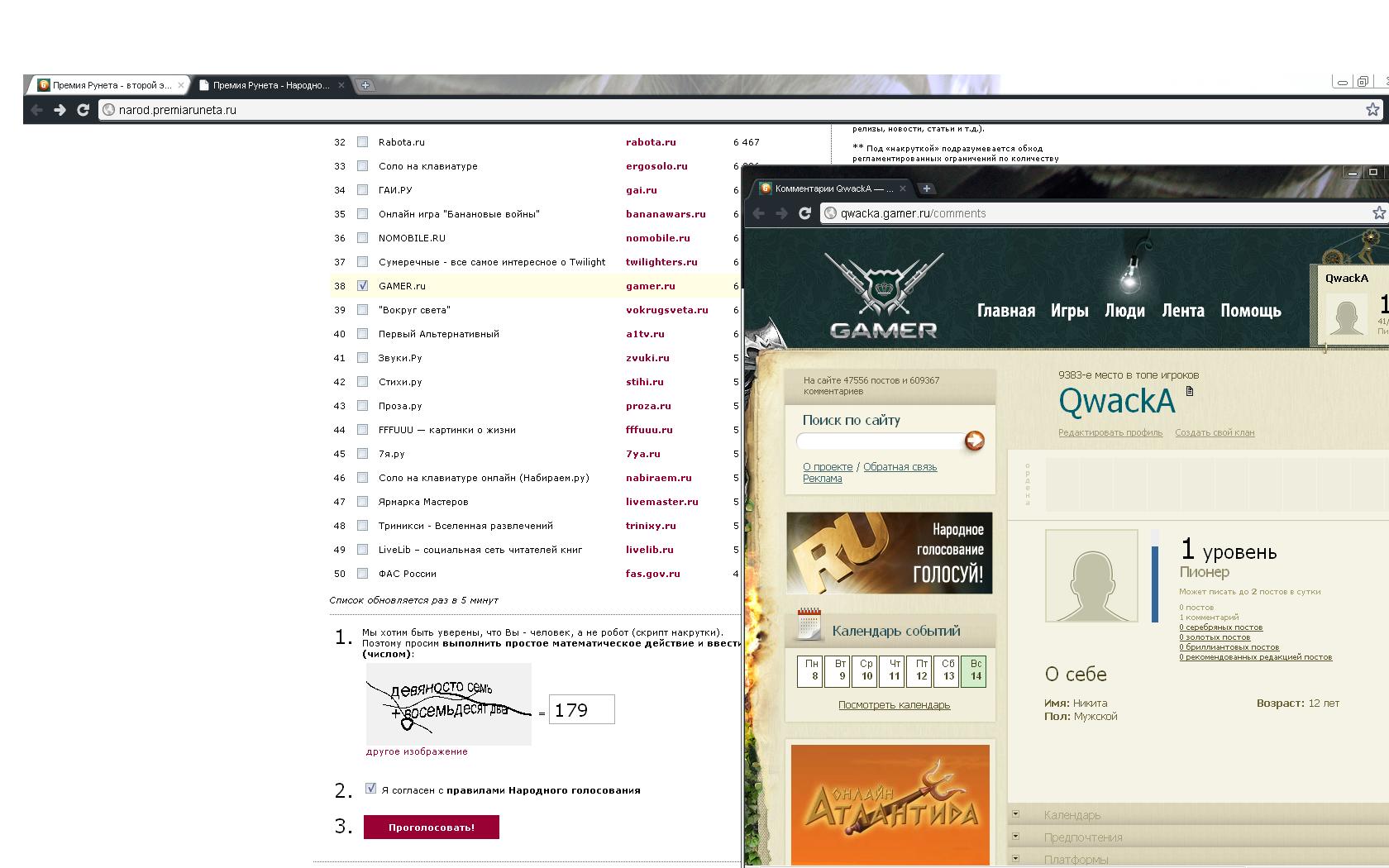Check the ФАС России checkbox
Screen dimensions: 1389x868
coord(362,574)
